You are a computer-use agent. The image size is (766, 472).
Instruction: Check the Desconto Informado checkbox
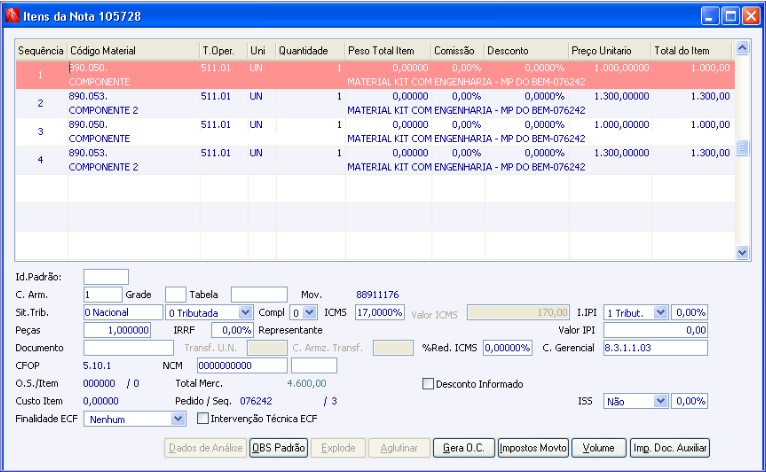click(x=429, y=383)
